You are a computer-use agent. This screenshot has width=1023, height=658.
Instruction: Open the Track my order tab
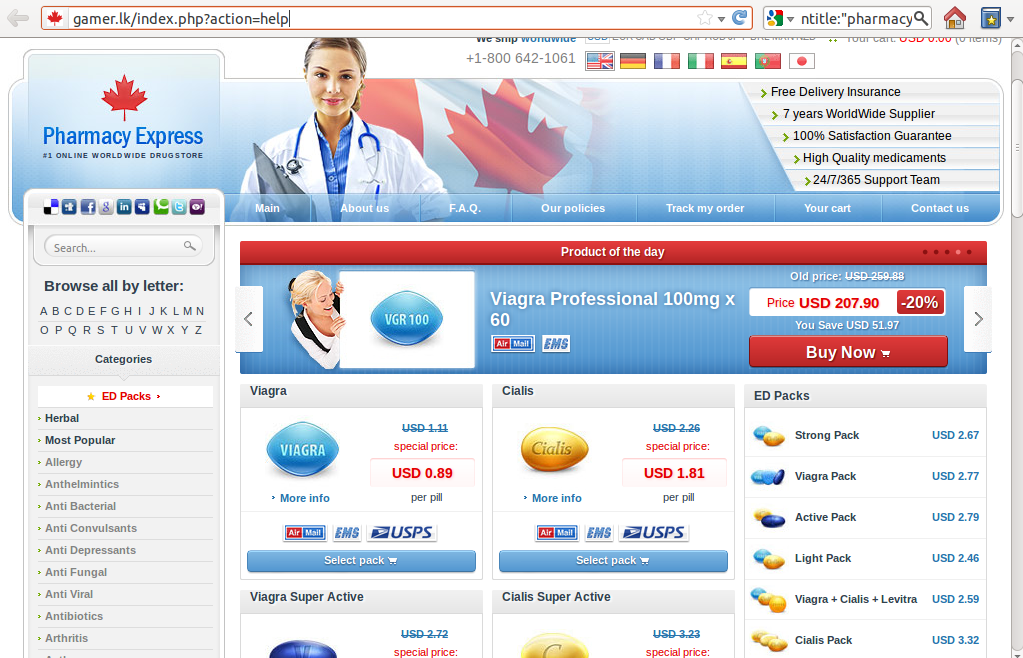705,208
